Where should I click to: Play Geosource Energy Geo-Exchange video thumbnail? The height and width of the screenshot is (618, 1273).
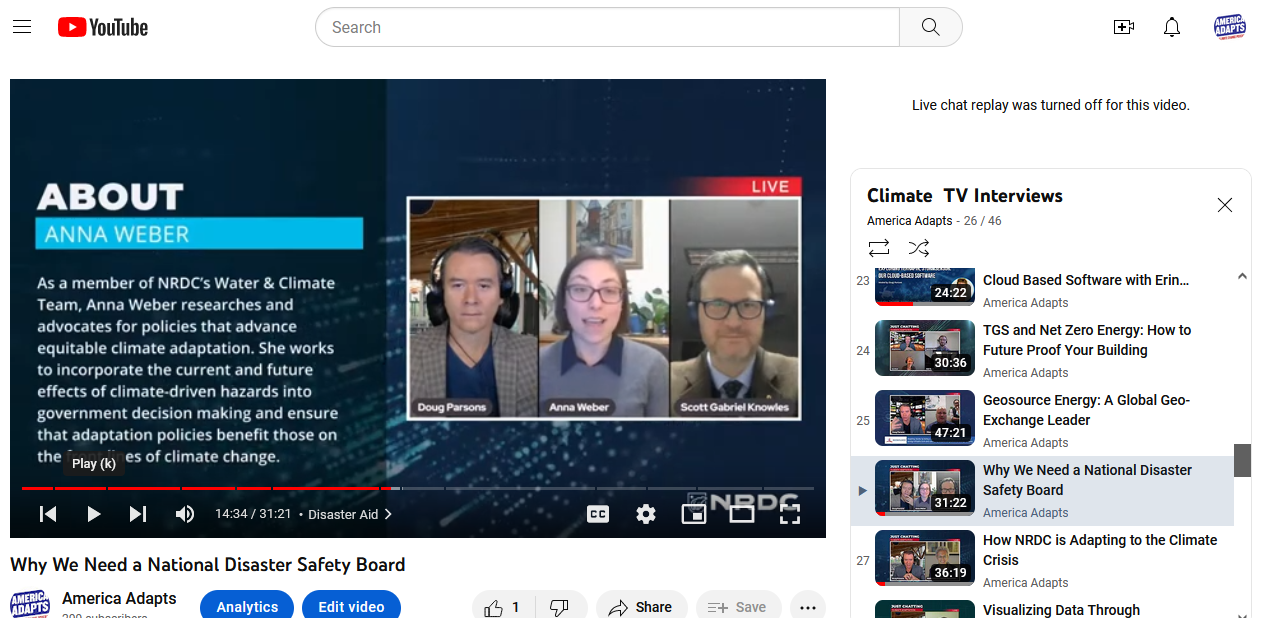925,418
